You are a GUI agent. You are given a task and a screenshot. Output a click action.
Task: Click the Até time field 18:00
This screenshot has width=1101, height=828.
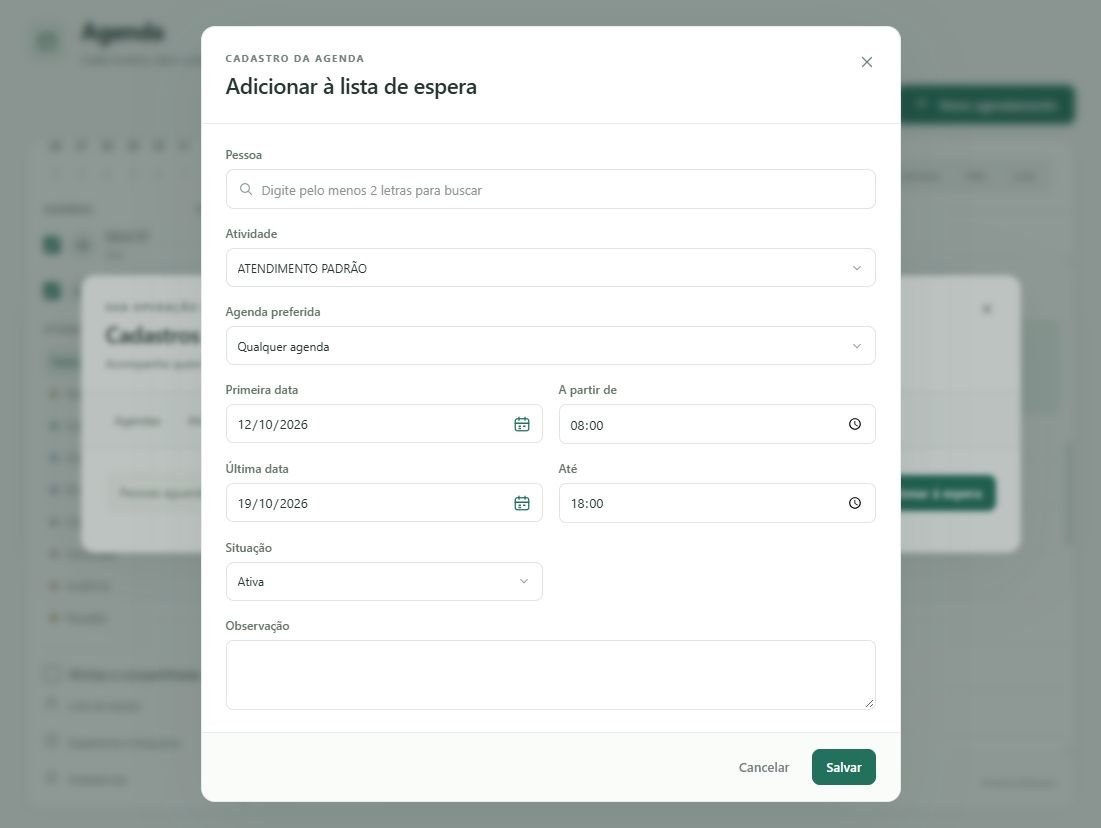click(x=717, y=503)
